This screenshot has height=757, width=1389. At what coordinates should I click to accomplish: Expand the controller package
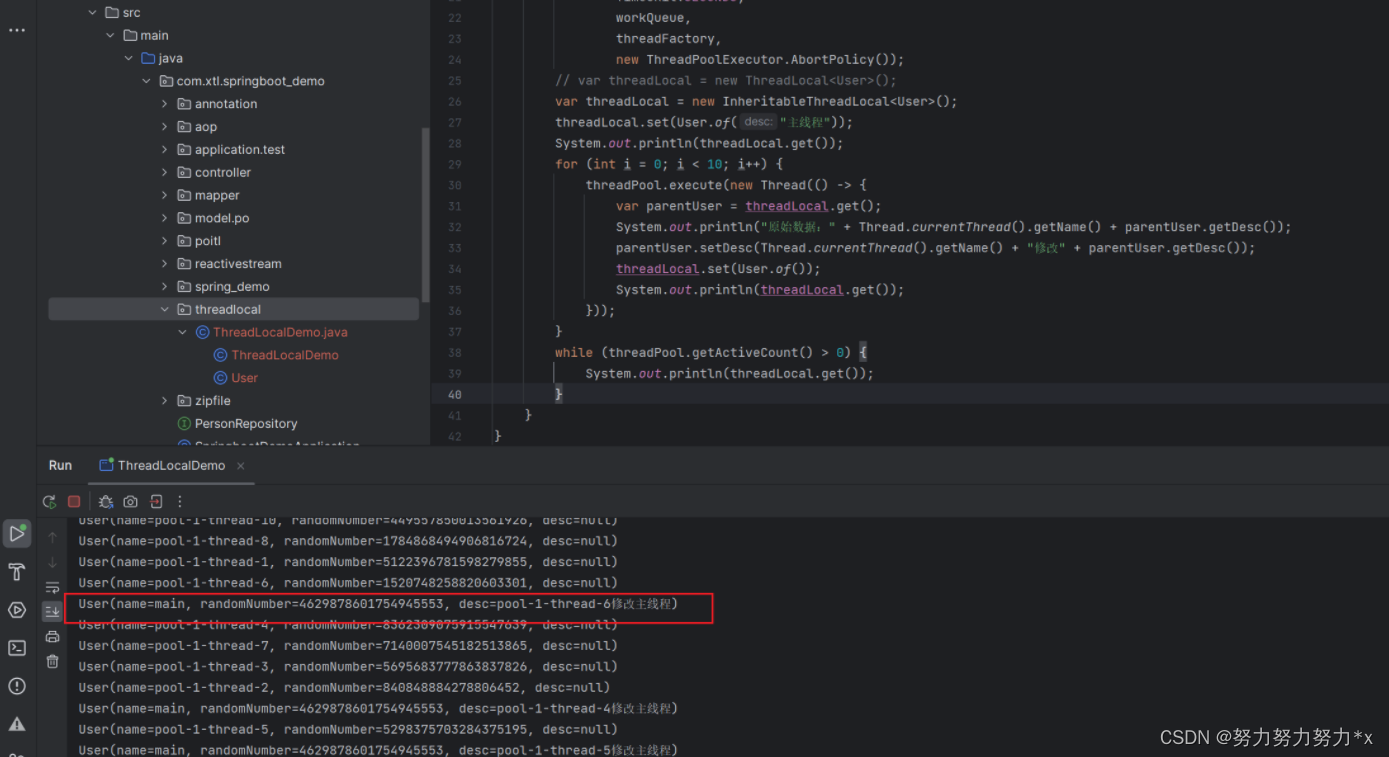coord(165,173)
